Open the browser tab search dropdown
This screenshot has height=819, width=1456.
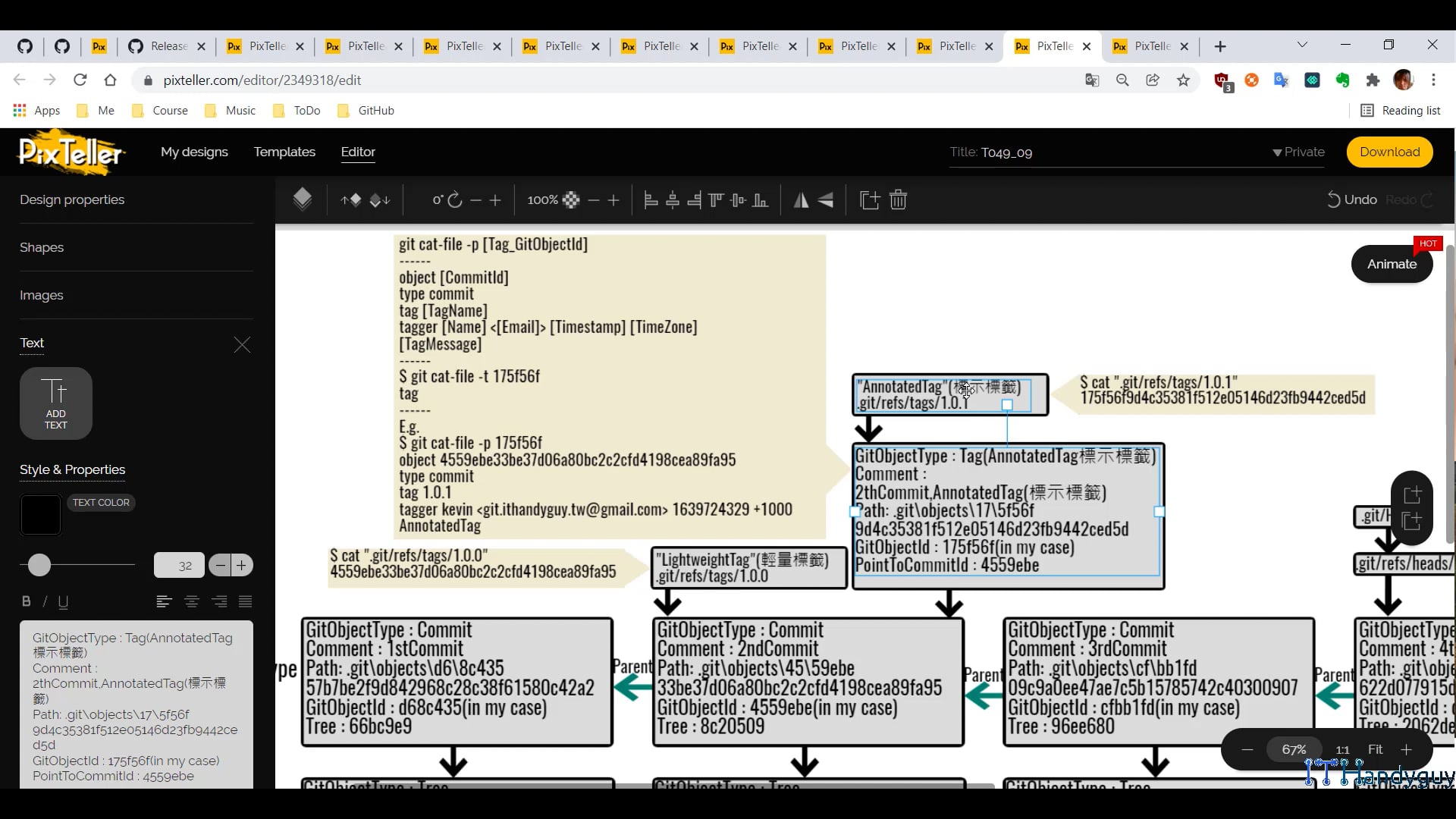1303,45
